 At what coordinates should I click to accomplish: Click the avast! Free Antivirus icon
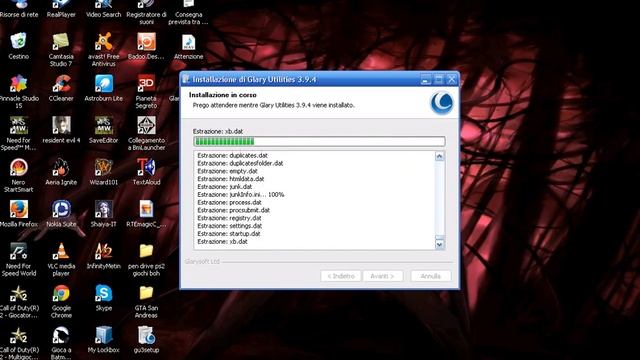pos(104,42)
